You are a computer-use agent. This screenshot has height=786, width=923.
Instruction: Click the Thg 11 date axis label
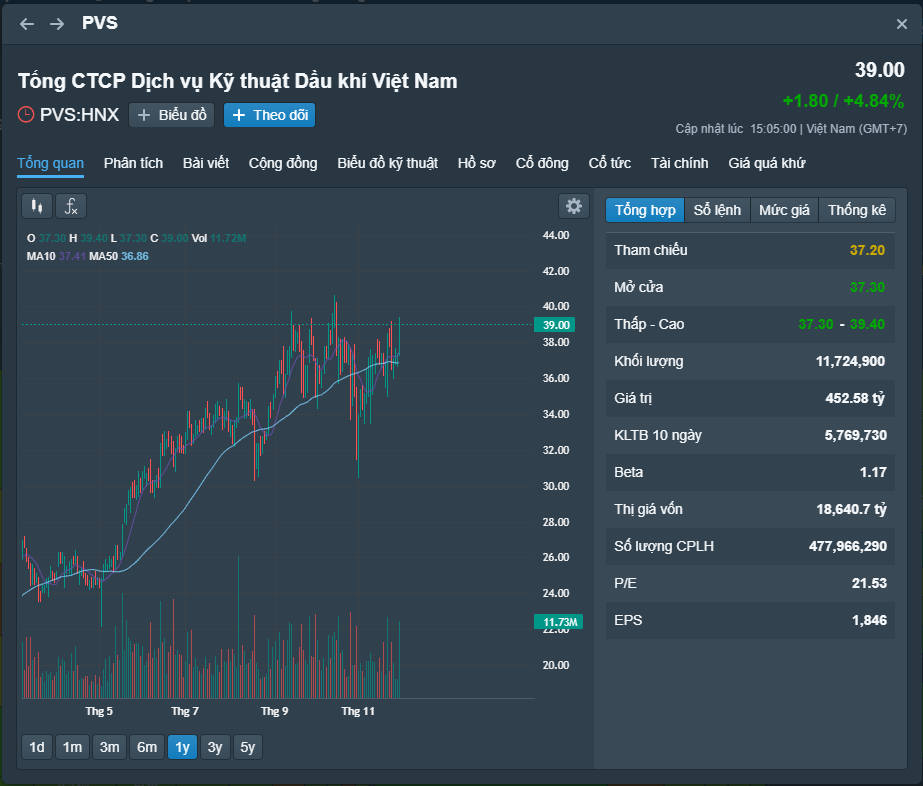pos(358,711)
